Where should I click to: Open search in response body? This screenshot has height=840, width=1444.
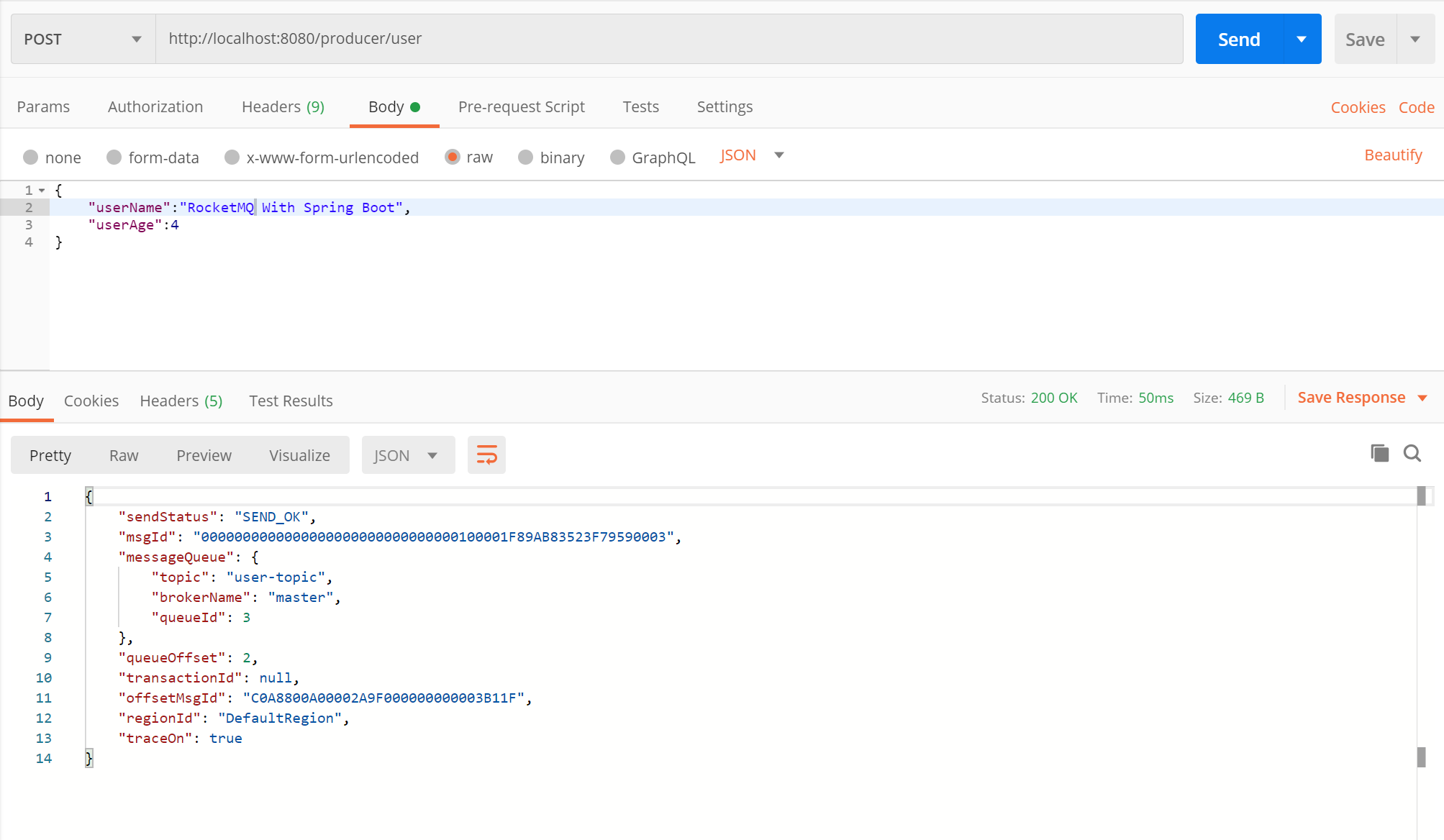click(1412, 453)
